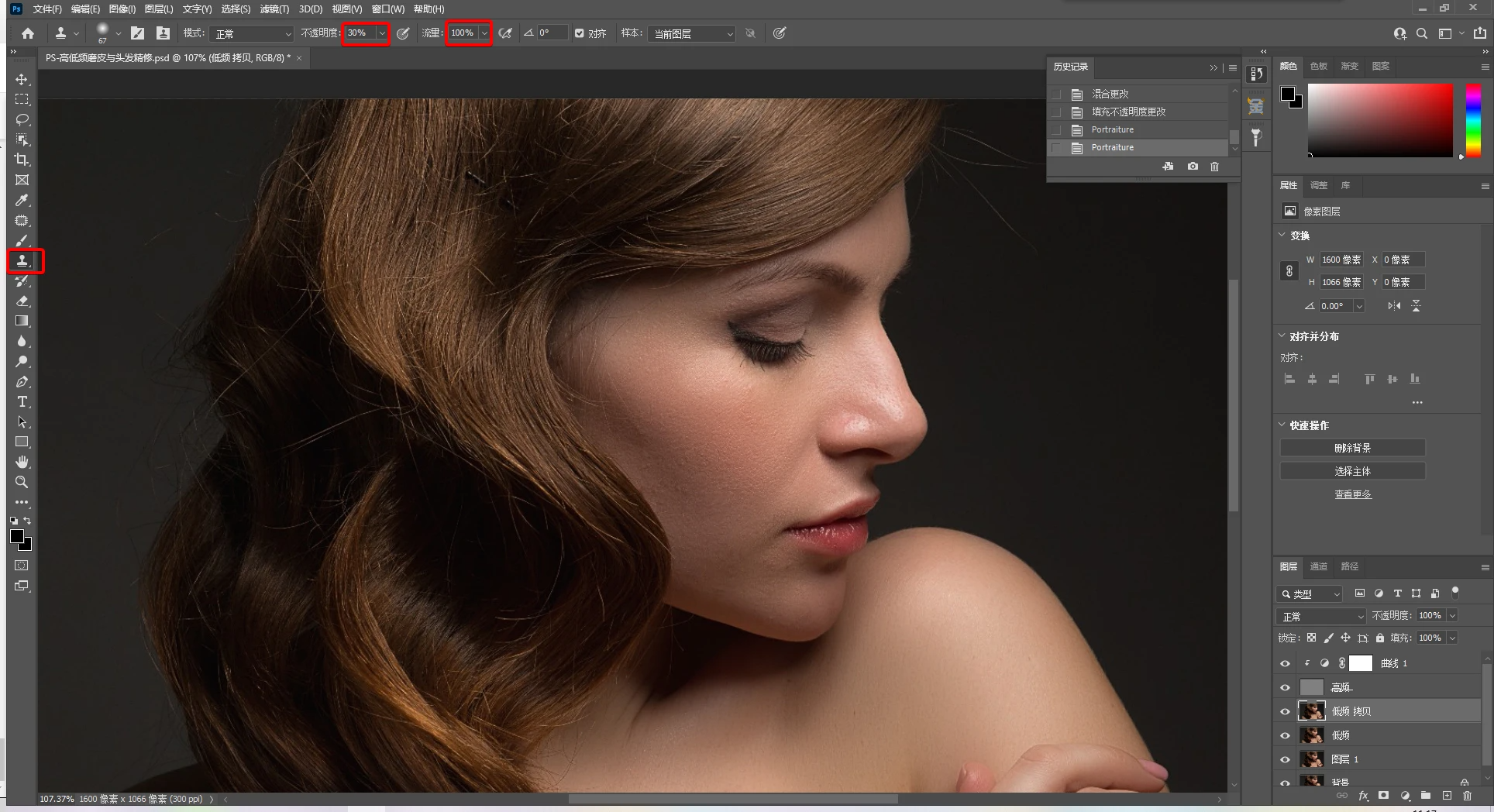Expand the 不透明度 opacity dropdown arrow

click(x=381, y=33)
